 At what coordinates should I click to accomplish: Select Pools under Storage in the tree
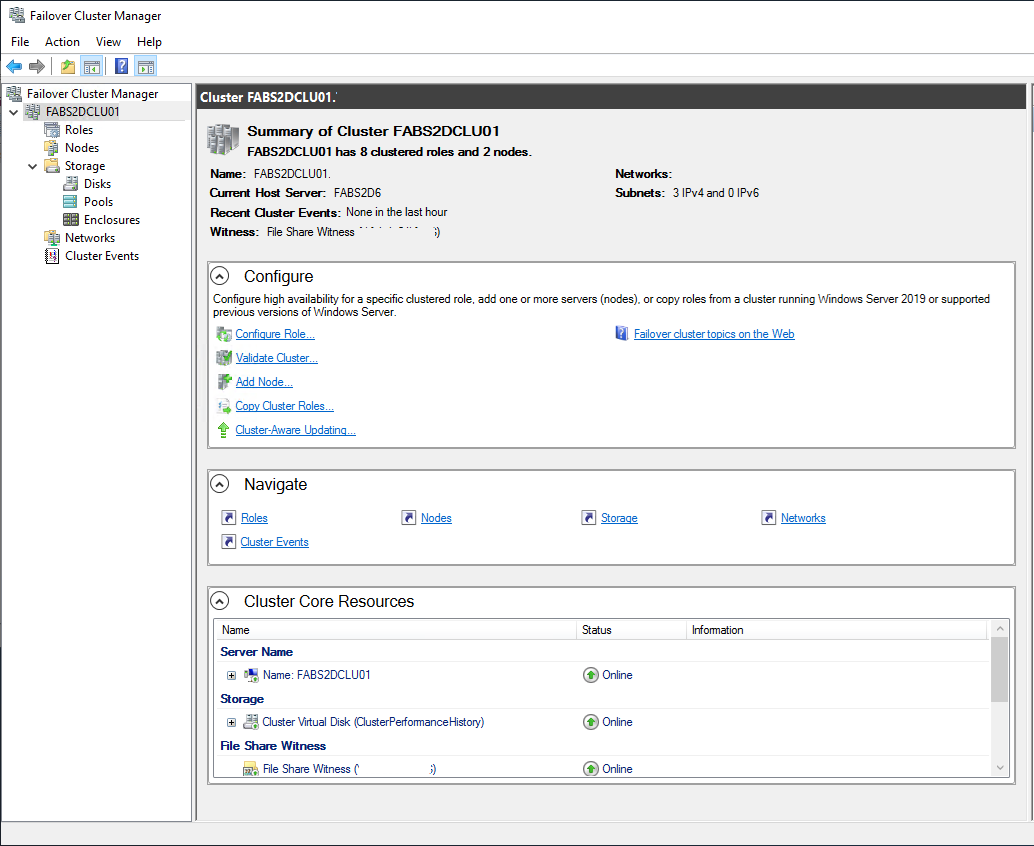tap(98, 202)
